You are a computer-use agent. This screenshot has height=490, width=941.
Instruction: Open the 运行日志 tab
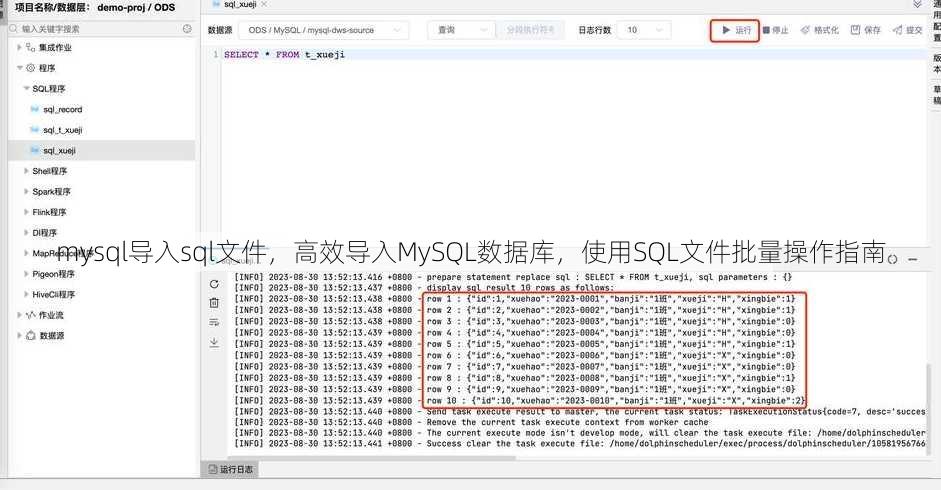(x=230, y=469)
